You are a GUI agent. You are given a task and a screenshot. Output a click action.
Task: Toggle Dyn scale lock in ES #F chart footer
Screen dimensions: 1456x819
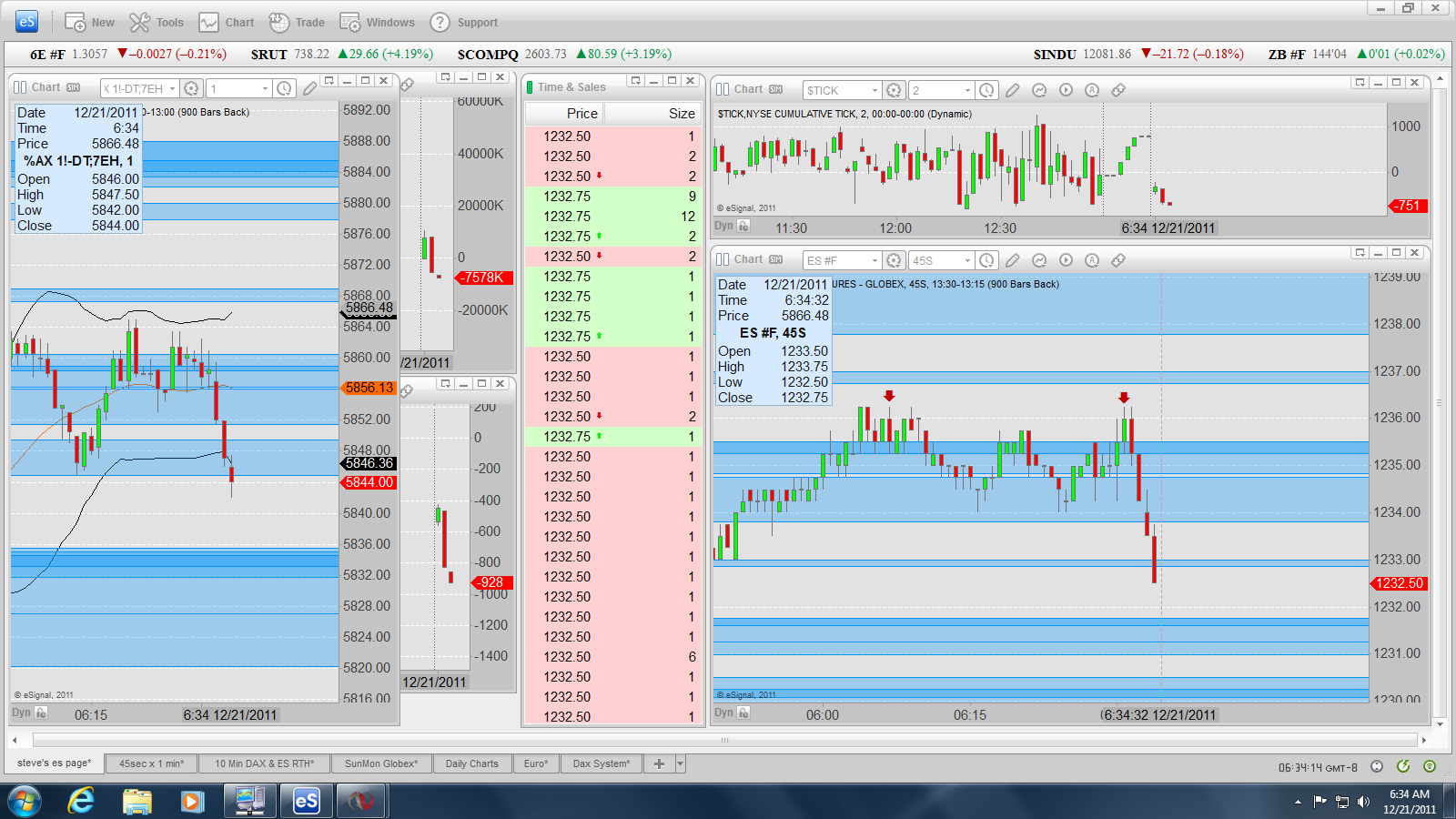click(743, 713)
